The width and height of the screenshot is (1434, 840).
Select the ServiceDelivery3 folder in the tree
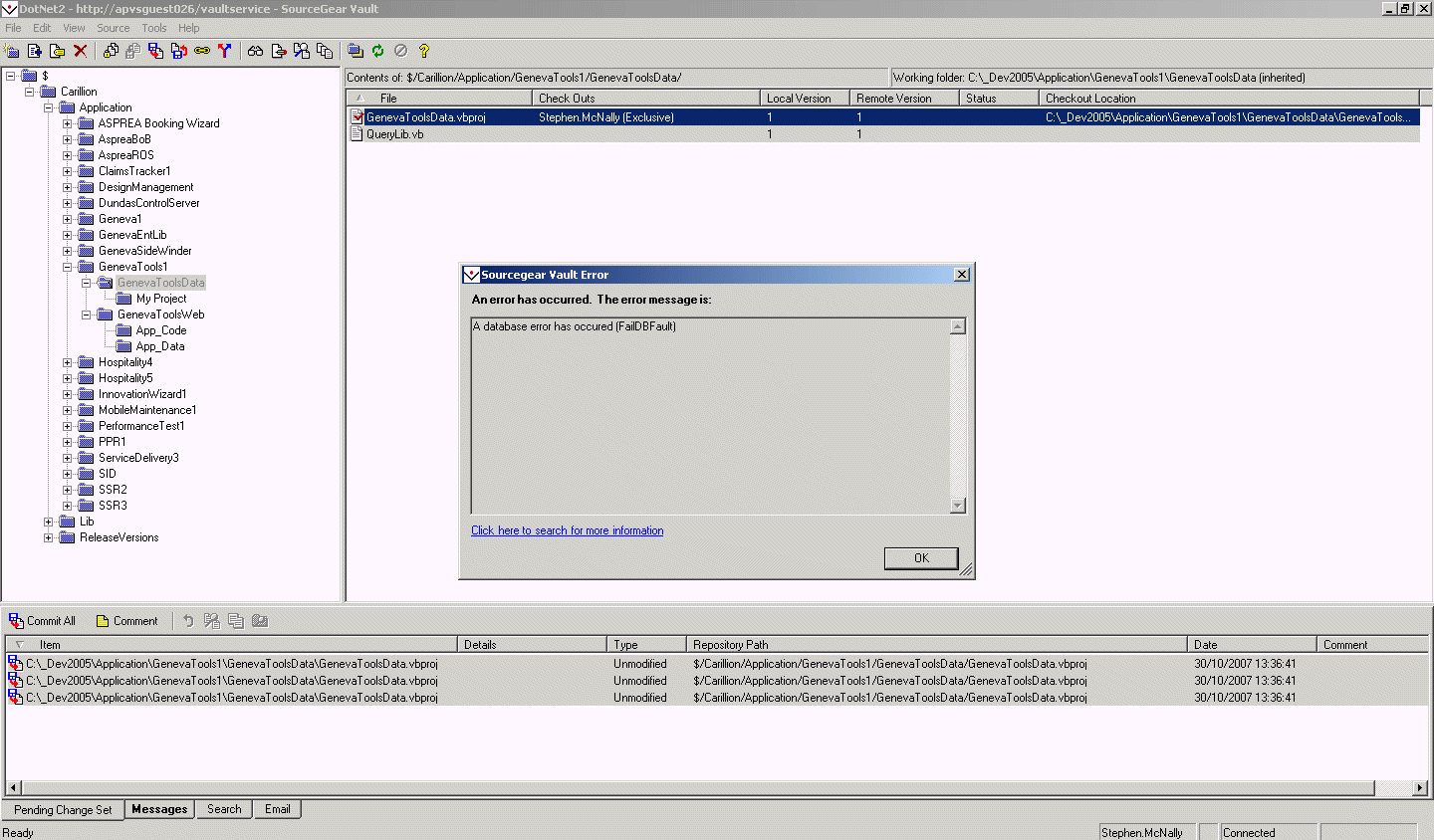coord(138,458)
